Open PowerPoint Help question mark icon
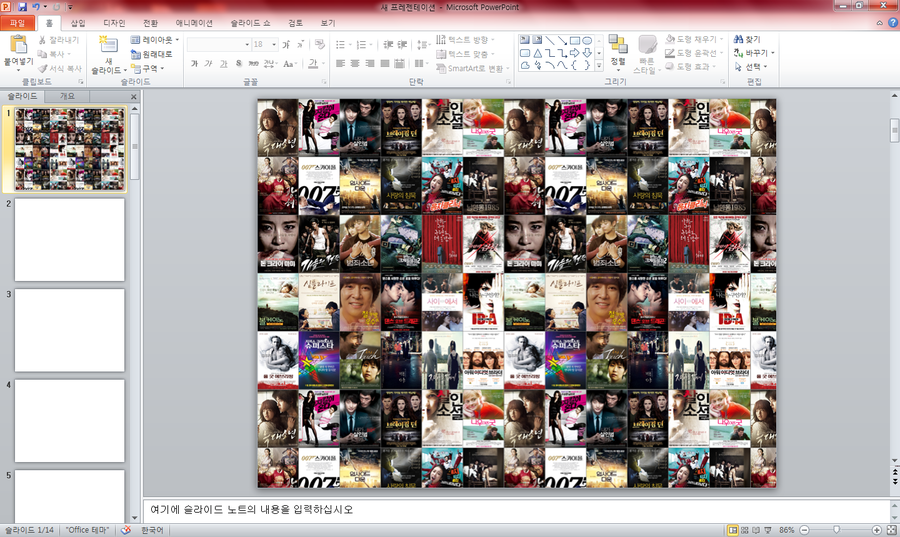 coord(893,23)
